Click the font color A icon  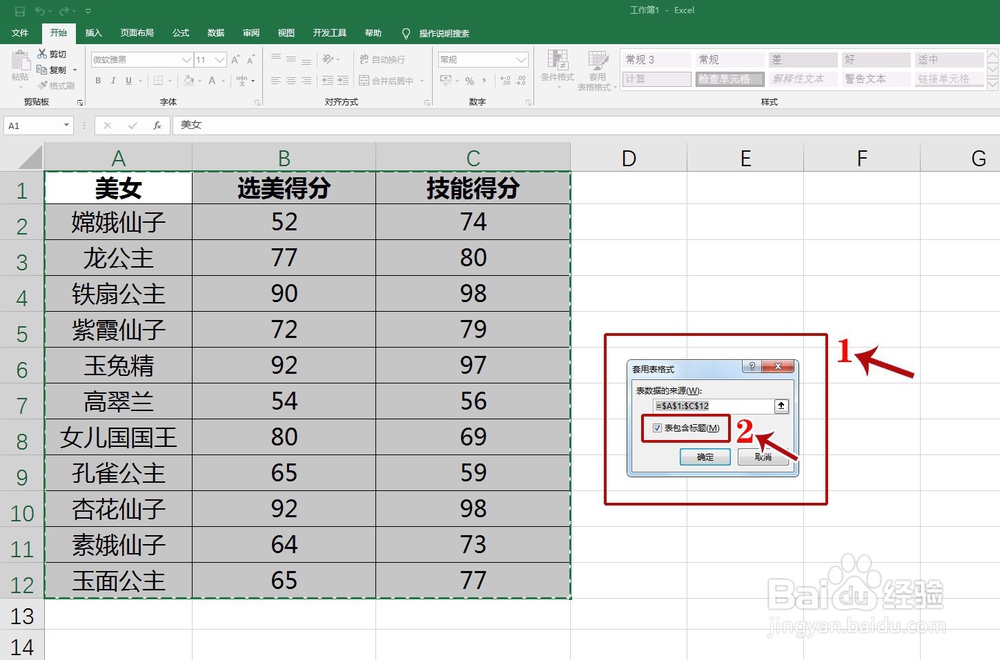(x=212, y=81)
